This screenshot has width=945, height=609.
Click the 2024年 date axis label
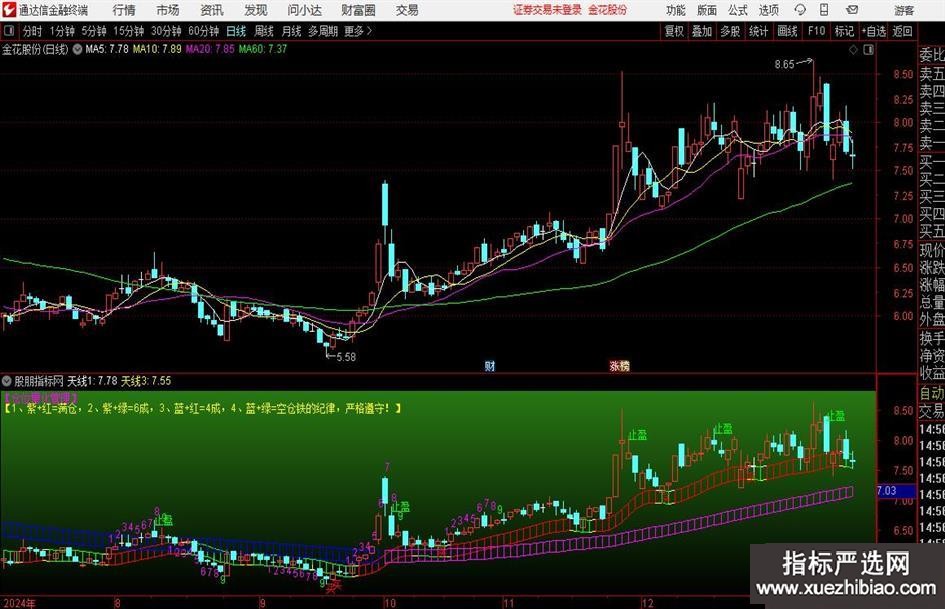[x=19, y=603]
